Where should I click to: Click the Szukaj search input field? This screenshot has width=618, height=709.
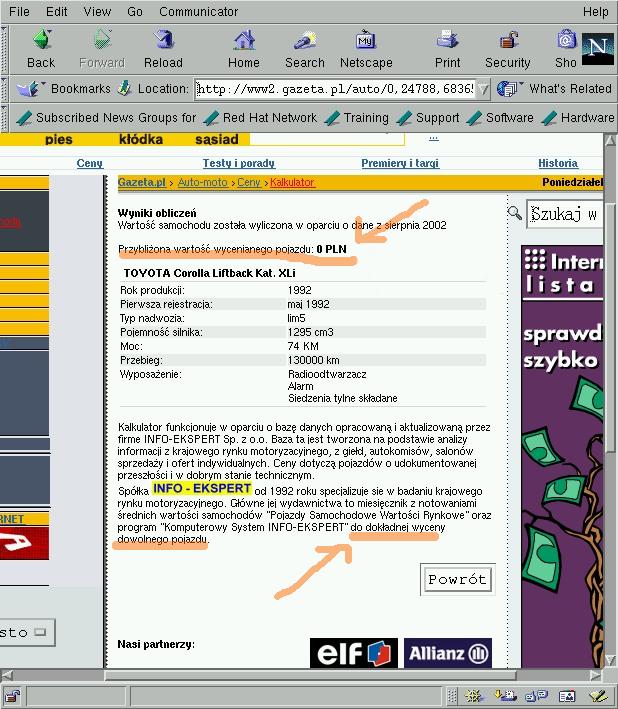[x=565, y=214]
